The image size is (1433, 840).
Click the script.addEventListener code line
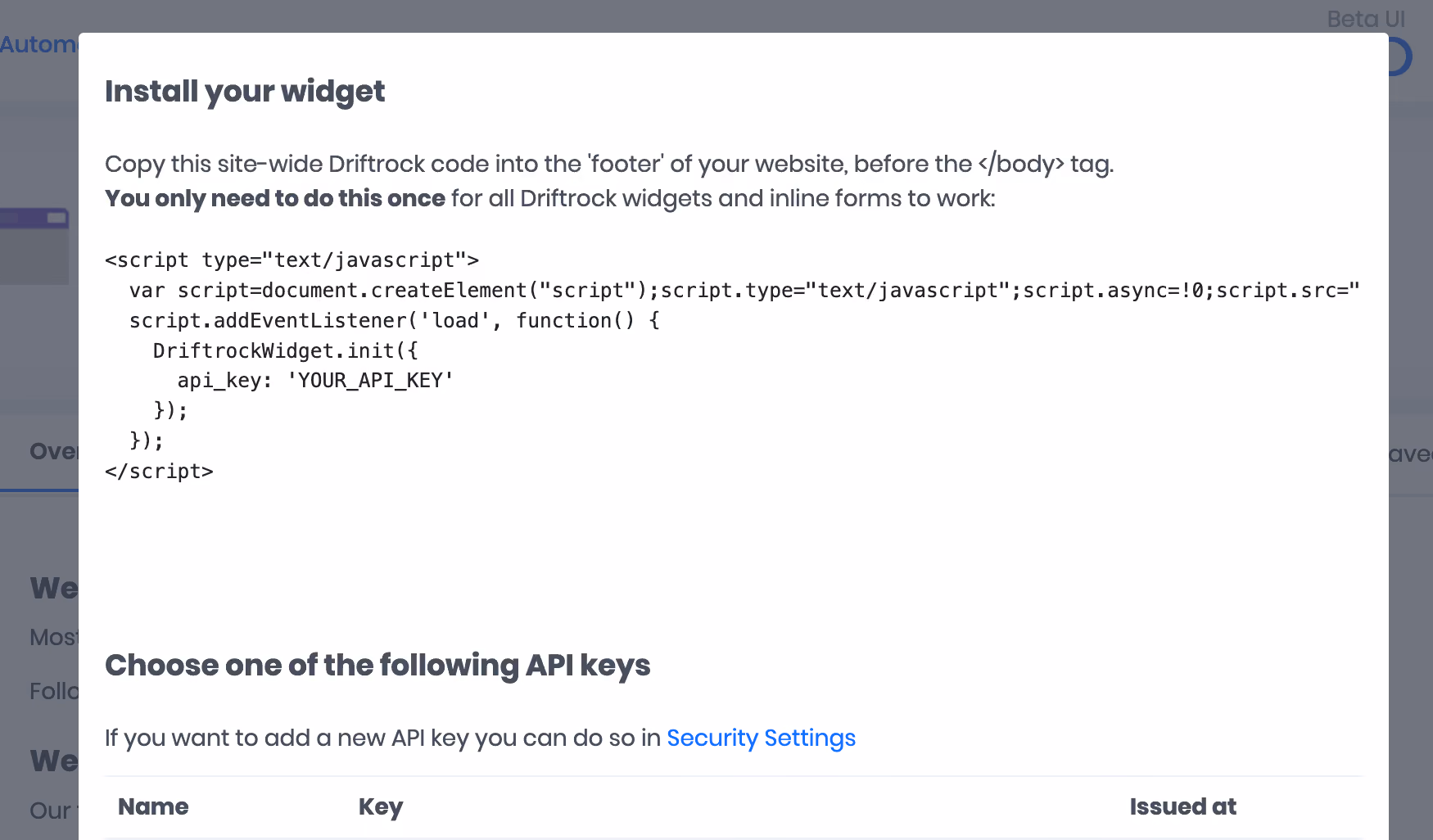(x=394, y=321)
